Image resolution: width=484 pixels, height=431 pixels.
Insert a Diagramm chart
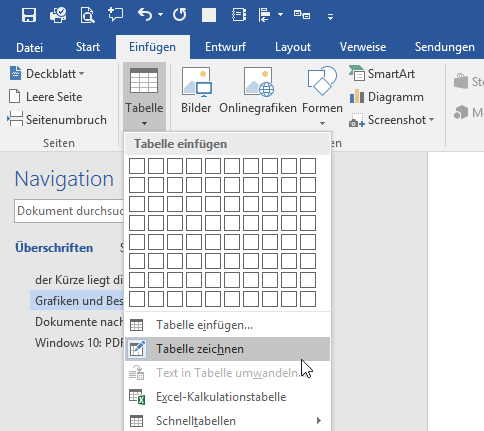387,97
